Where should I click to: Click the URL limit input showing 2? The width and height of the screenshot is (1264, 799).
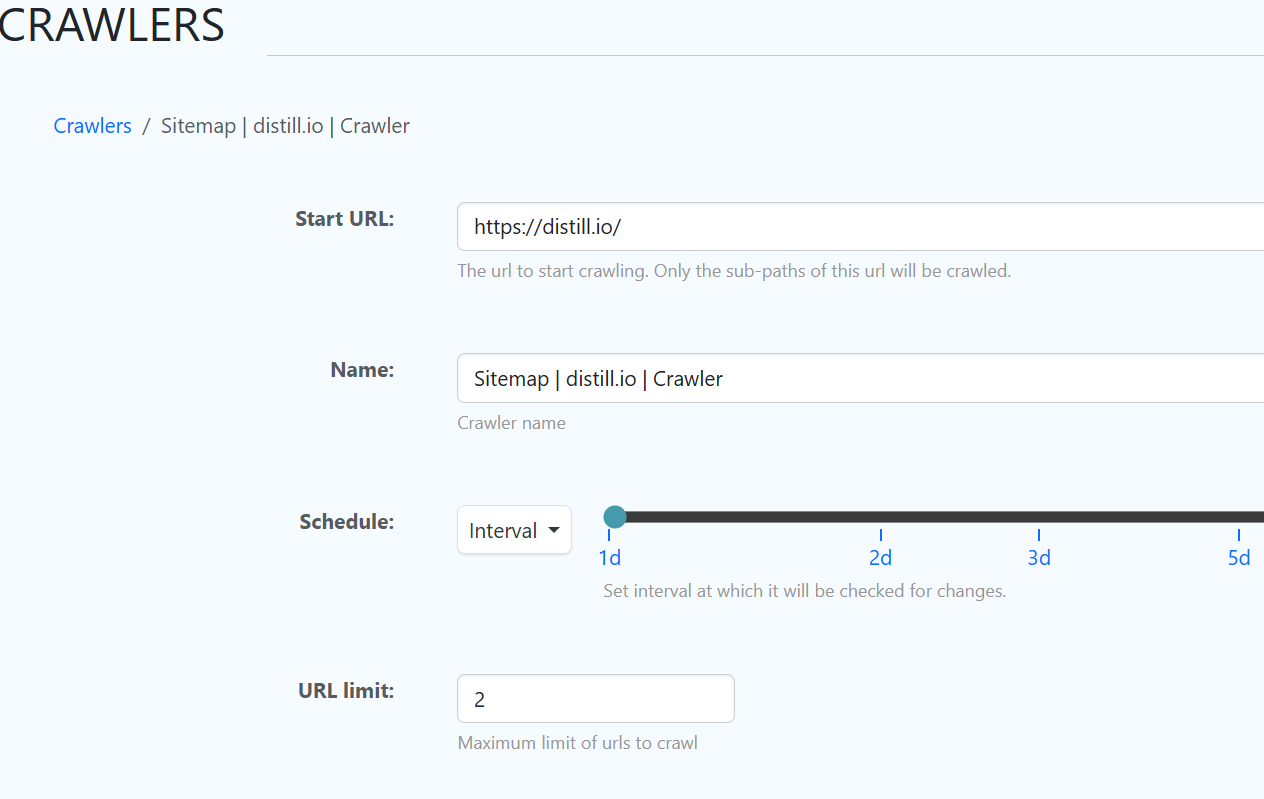click(x=595, y=698)
